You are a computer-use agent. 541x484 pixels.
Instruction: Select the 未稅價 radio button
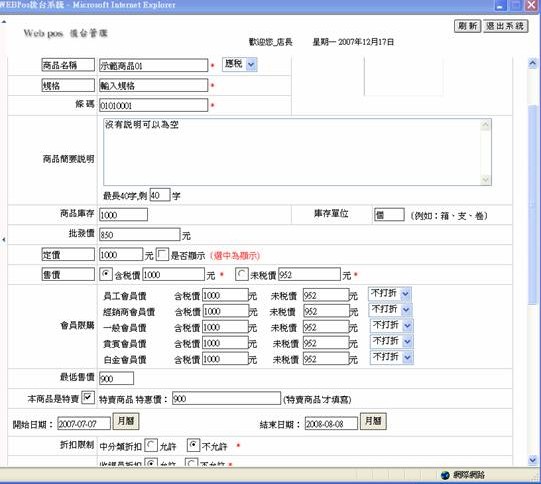click(241, 274)
